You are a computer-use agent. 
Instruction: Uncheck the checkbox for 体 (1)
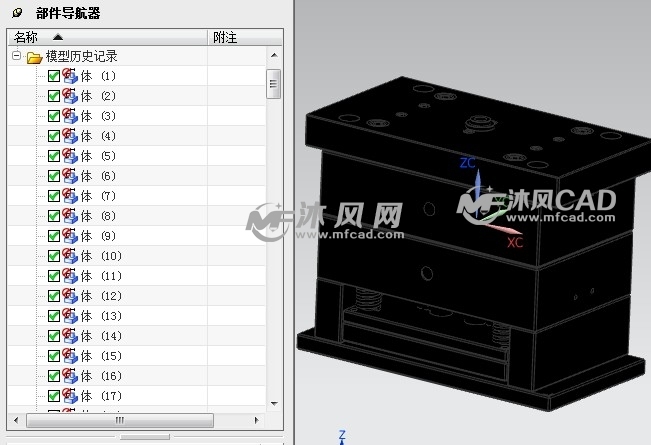click(54, 76)
